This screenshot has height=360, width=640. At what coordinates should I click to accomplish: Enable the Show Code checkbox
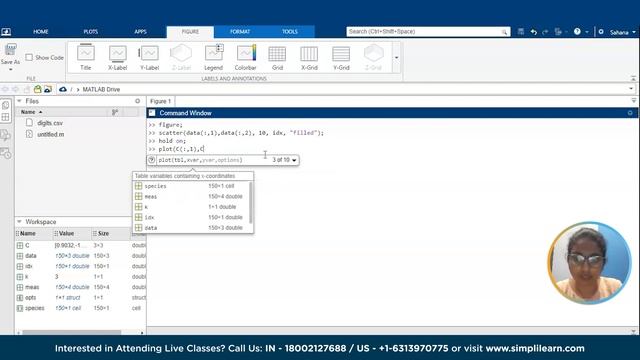(x=29, y=58)
